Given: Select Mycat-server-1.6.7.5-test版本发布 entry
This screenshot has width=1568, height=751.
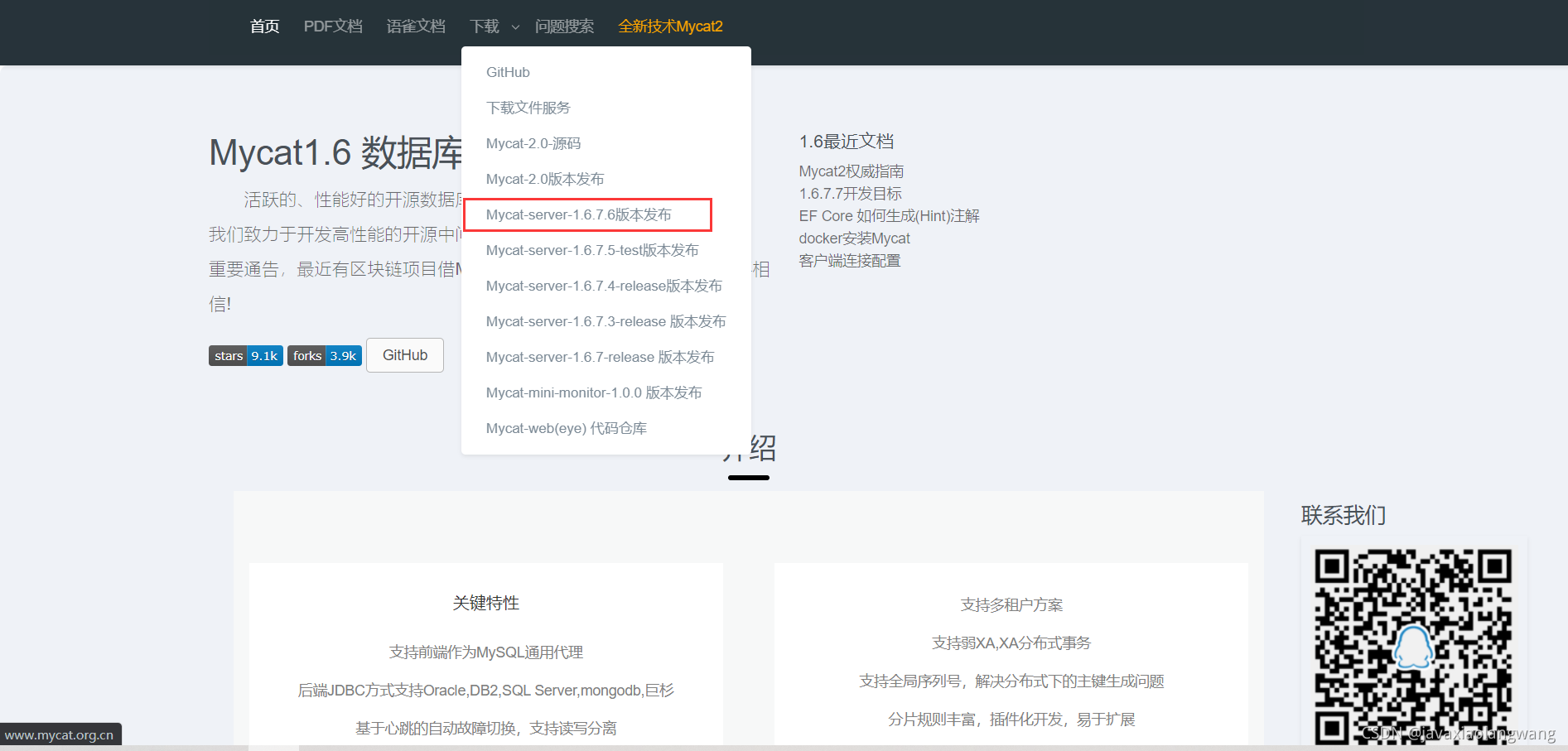Looking at the screenshot, I should coord(592,250).
